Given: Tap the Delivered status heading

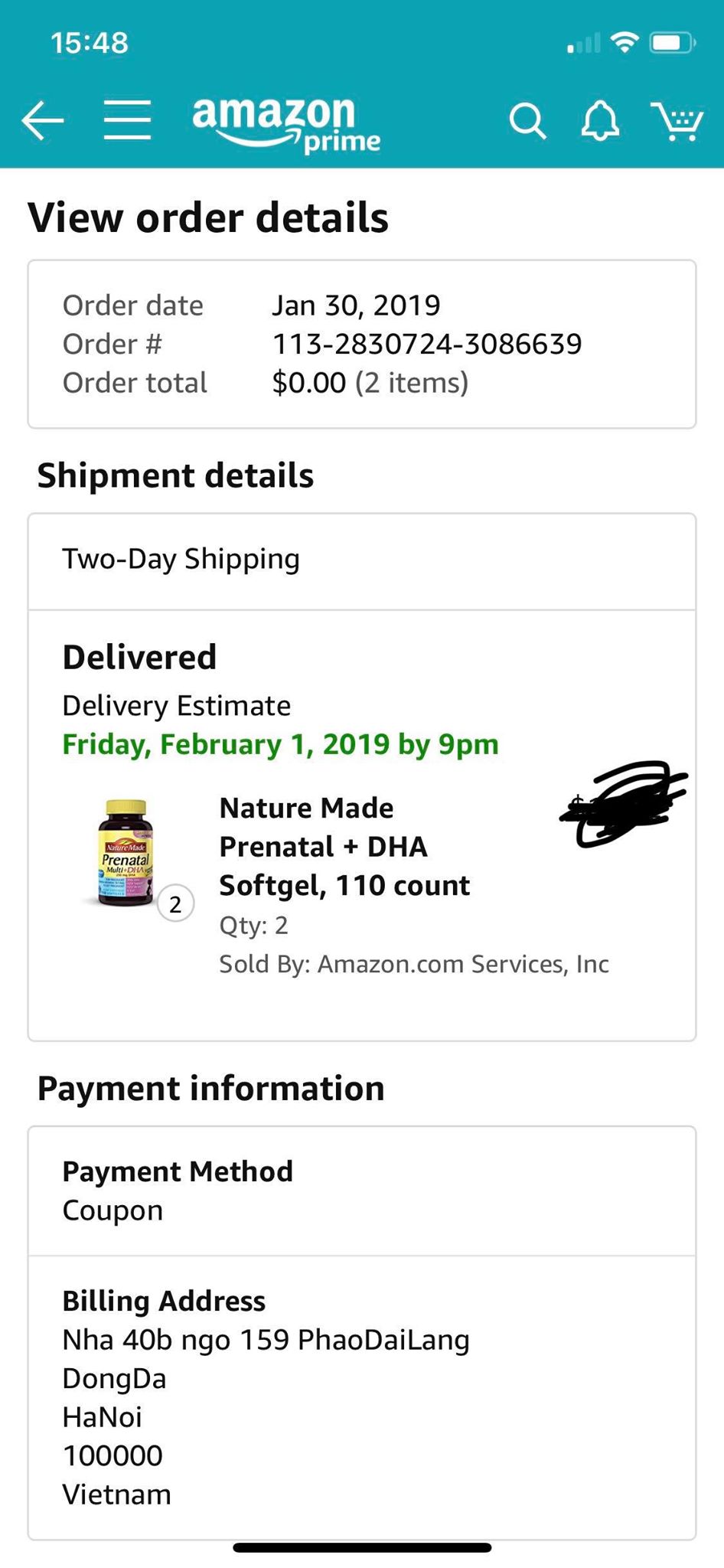Looking at the screenshot, I should 139,657.
